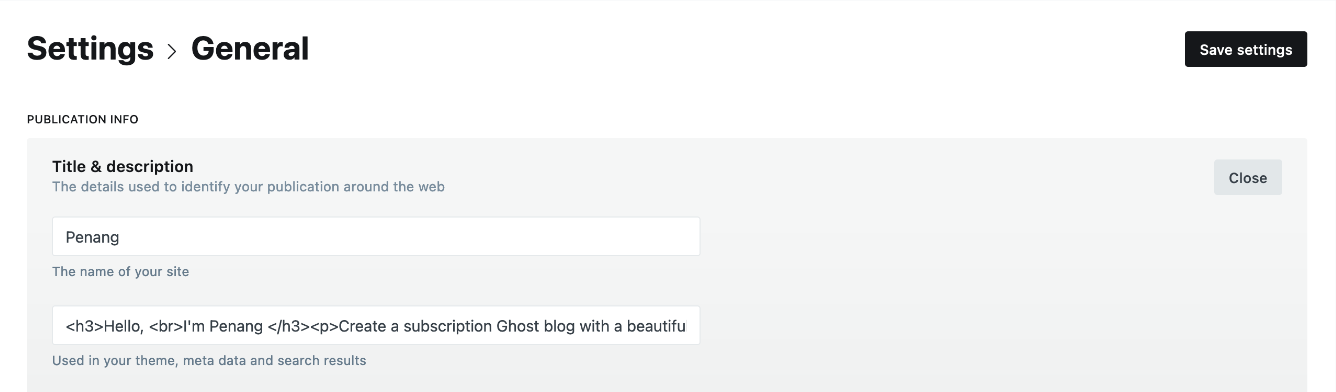The width and height of the screenshot is (1336, 392).
Task: Click the 'Used in your theme' helper text
Action: coord(209,360)
